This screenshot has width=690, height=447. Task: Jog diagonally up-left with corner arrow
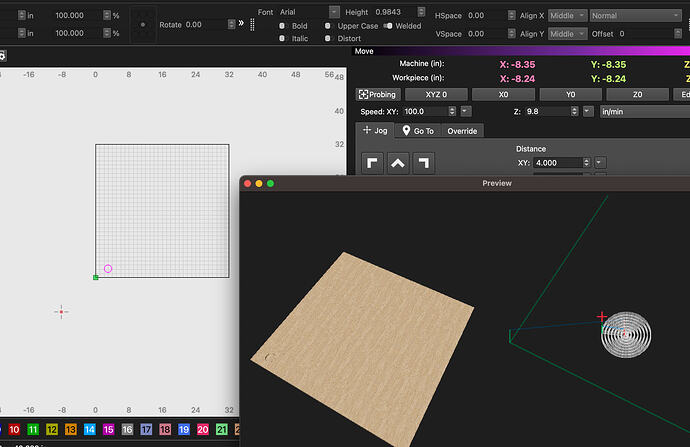[x=372, y=163]
